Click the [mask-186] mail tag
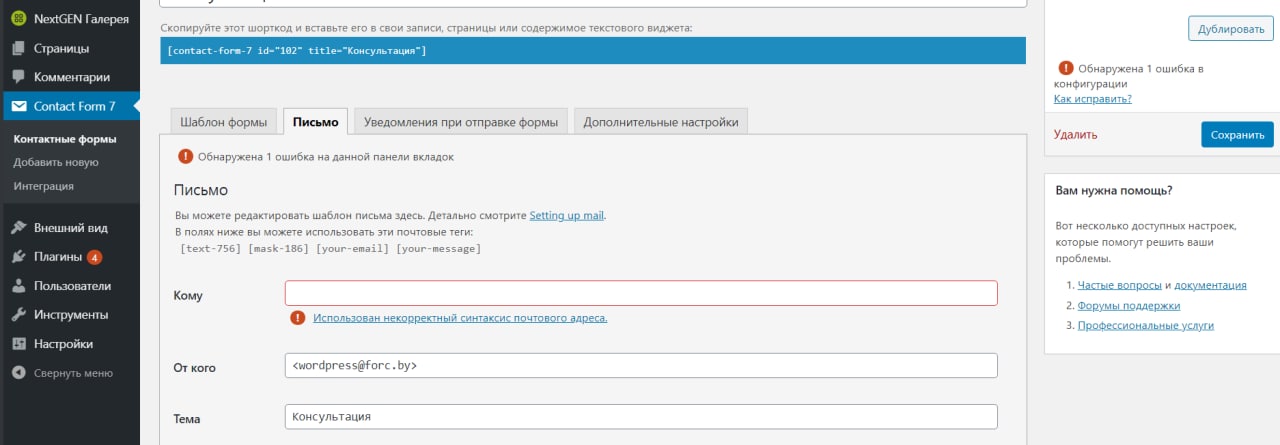 [279, 248]
